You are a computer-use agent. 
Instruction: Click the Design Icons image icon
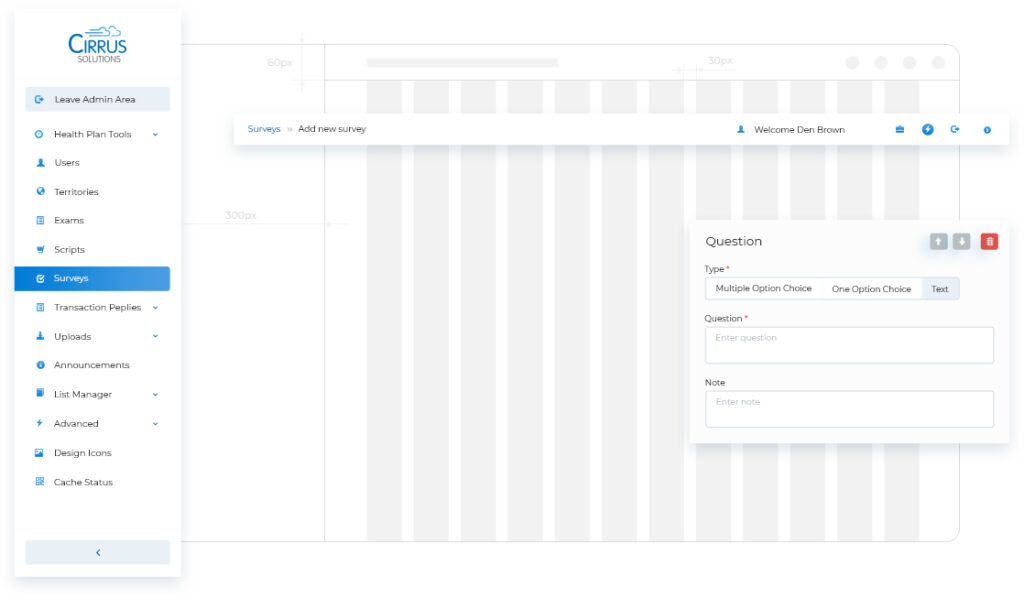coord(39,452)
